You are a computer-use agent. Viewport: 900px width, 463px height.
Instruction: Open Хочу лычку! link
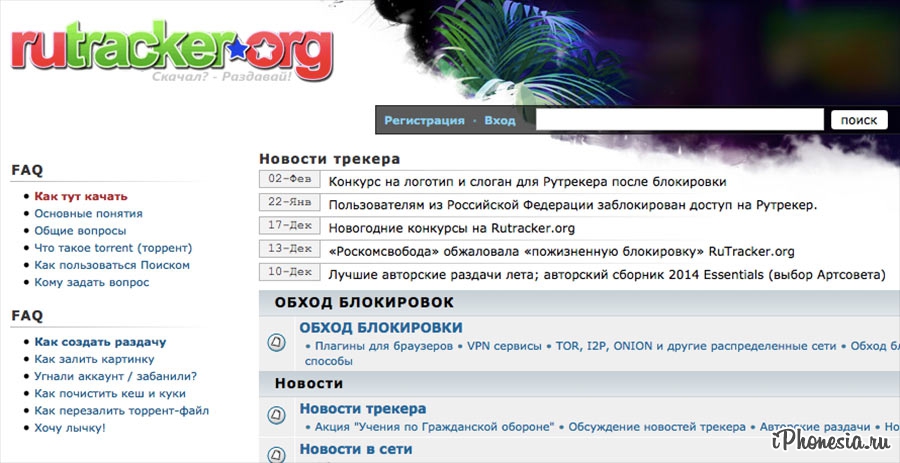pos(70,428)
